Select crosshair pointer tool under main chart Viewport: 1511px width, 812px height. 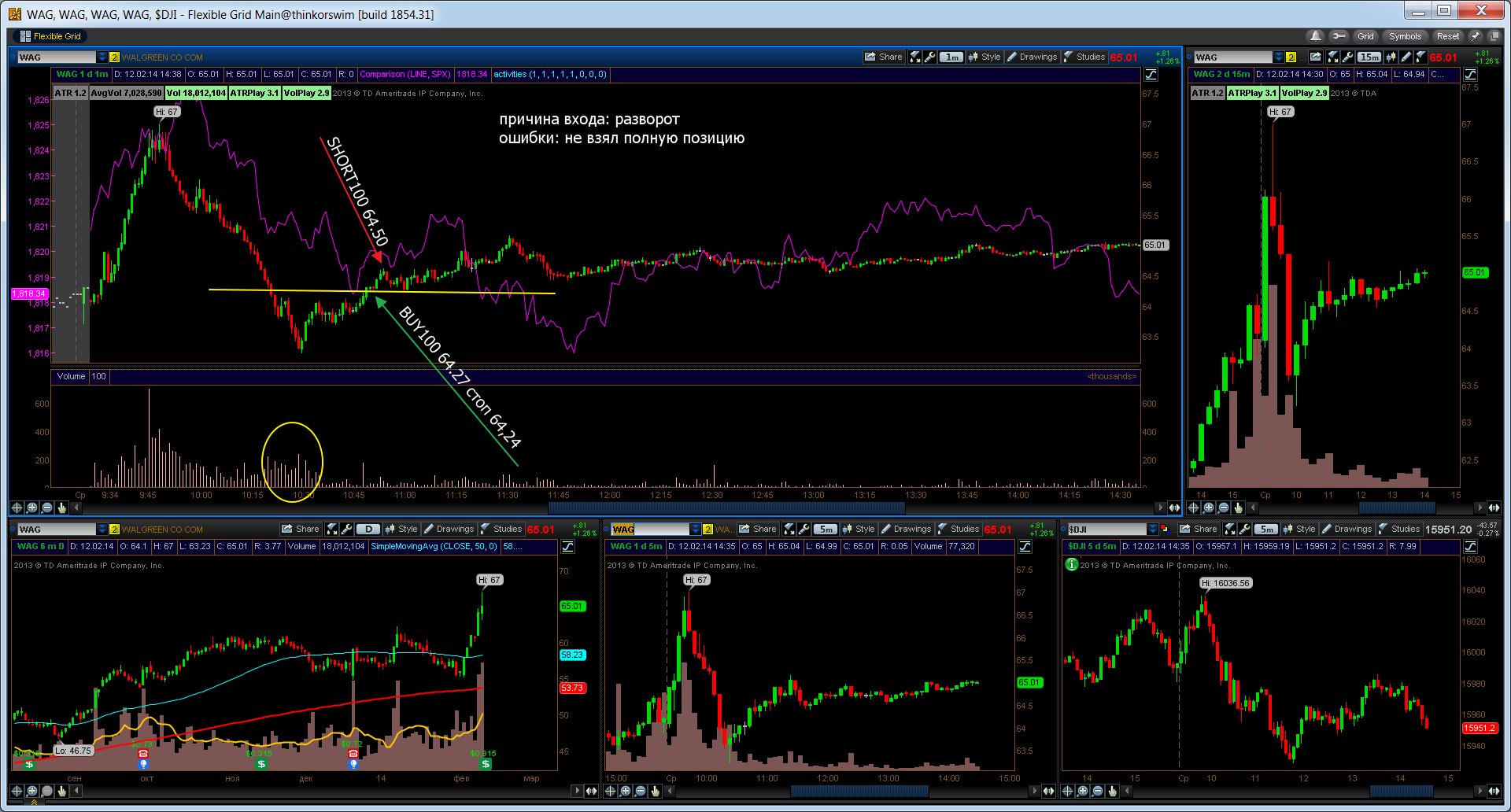17,507
